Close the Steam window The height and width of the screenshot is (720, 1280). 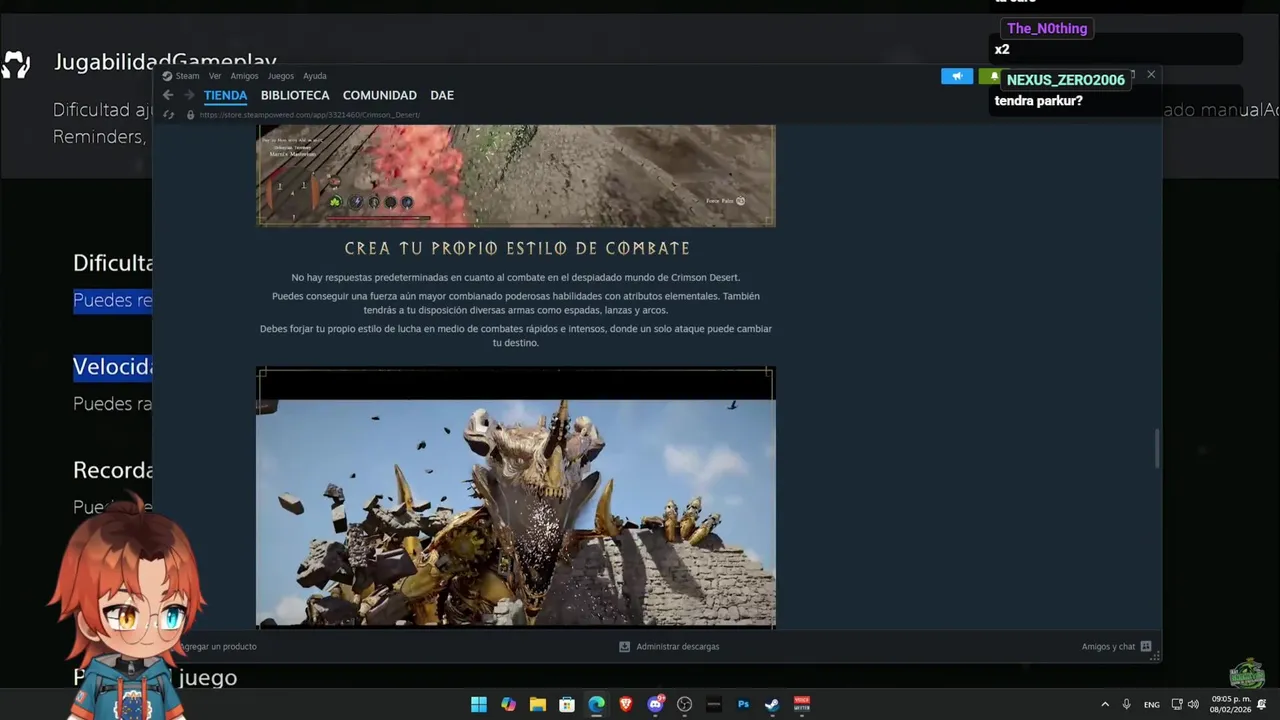click(1151, 74)
